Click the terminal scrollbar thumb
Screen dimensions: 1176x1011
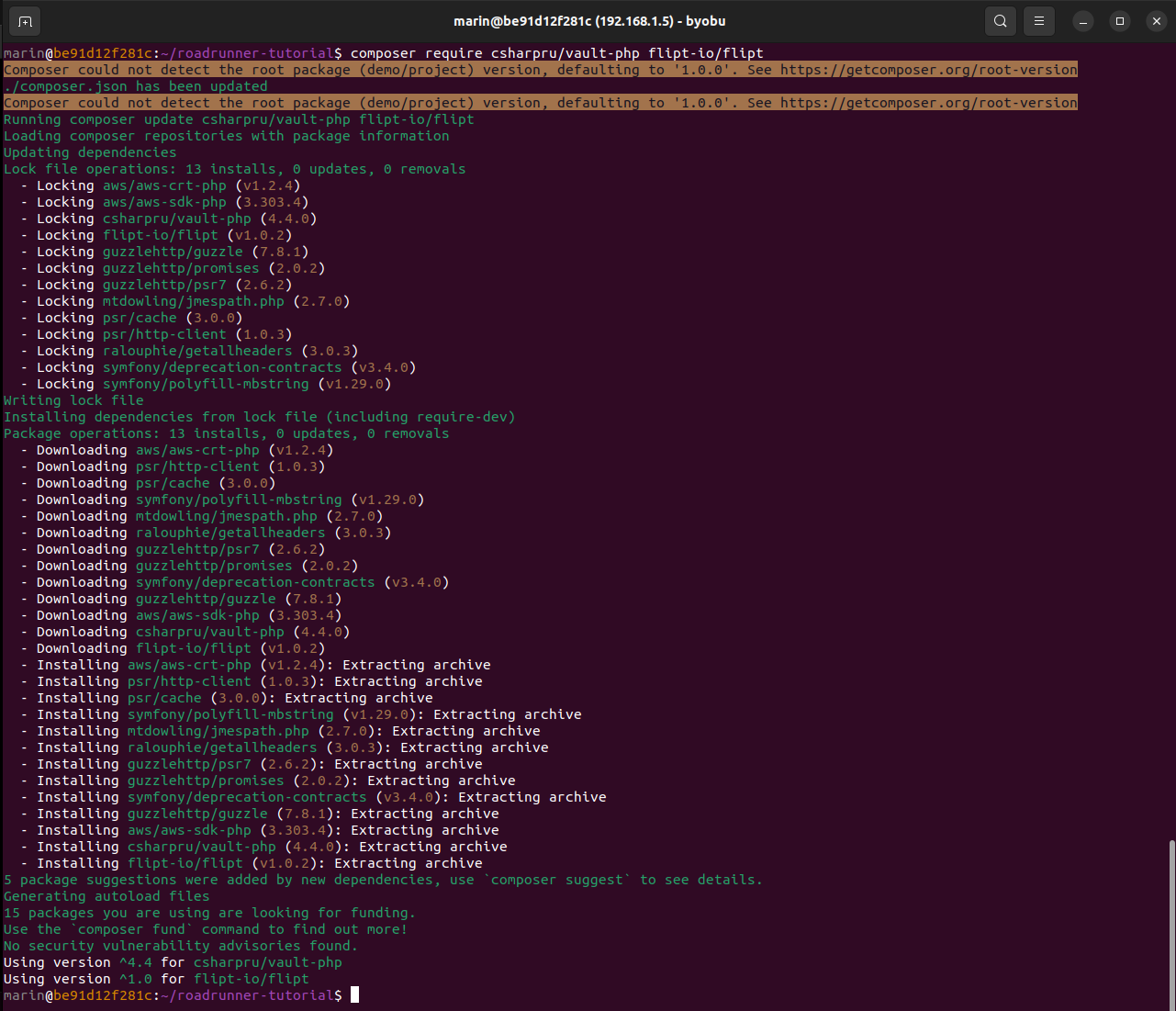point(1171,923)
